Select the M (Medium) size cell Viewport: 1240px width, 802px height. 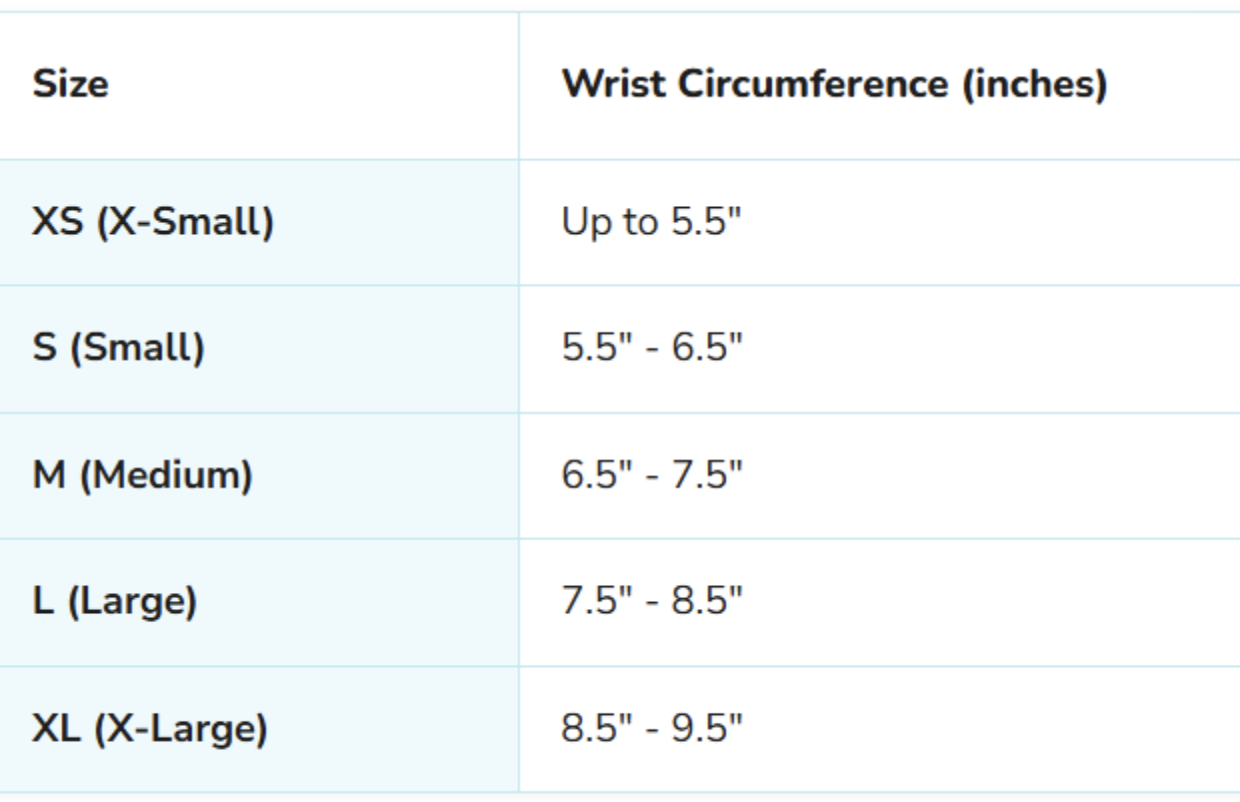pos(142,475)
